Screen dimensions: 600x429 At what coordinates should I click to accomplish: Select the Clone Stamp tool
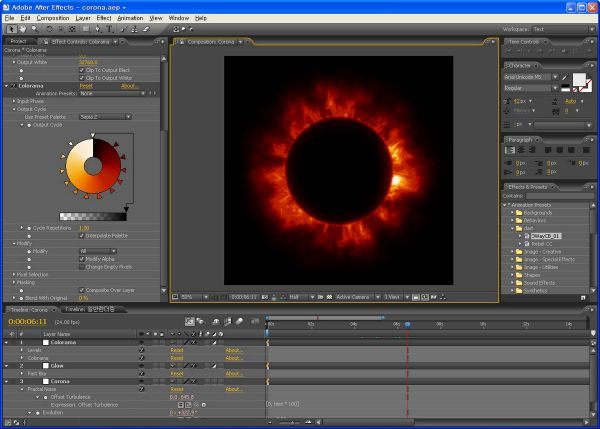134,29
